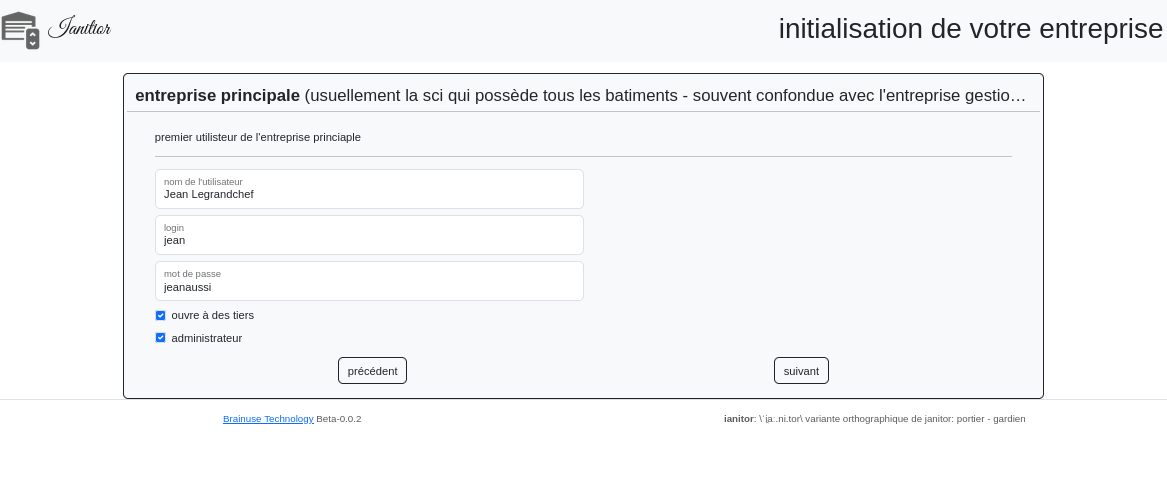Click the "portier - gardien" footer definition text
The image size is (1167, 477).
point(990,419)
